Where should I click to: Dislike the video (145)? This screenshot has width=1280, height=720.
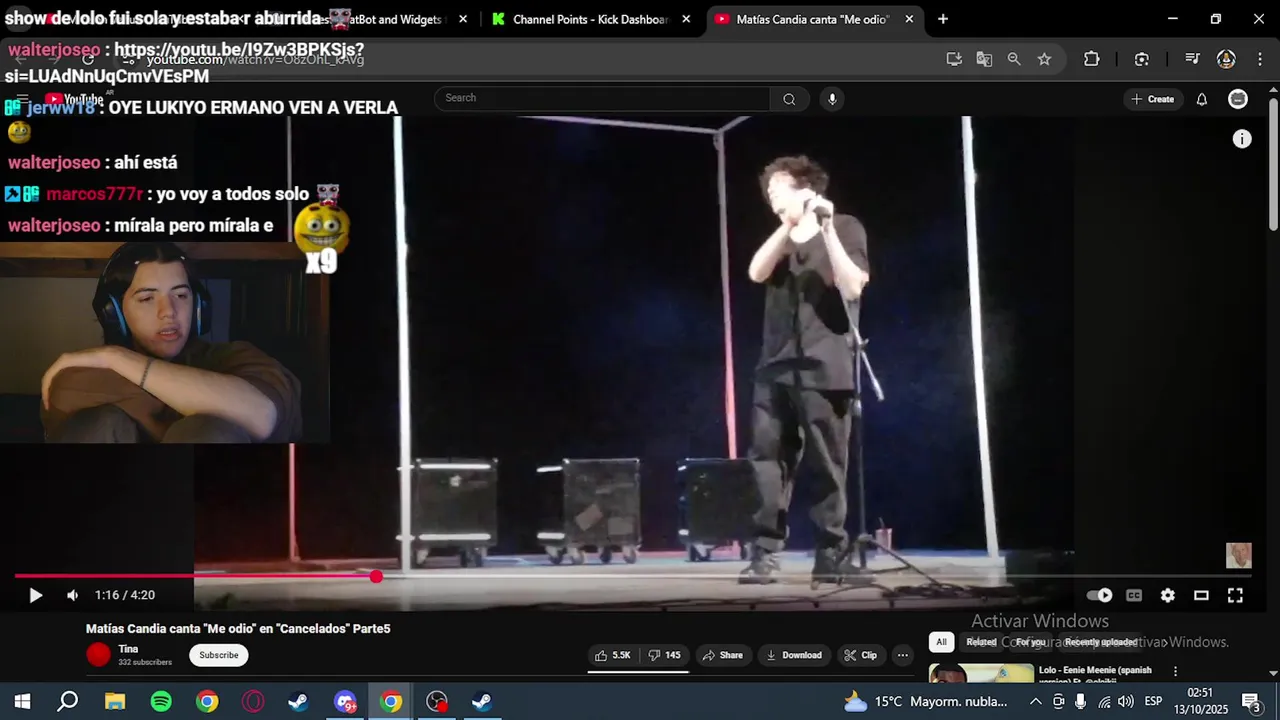pos(664,655)
